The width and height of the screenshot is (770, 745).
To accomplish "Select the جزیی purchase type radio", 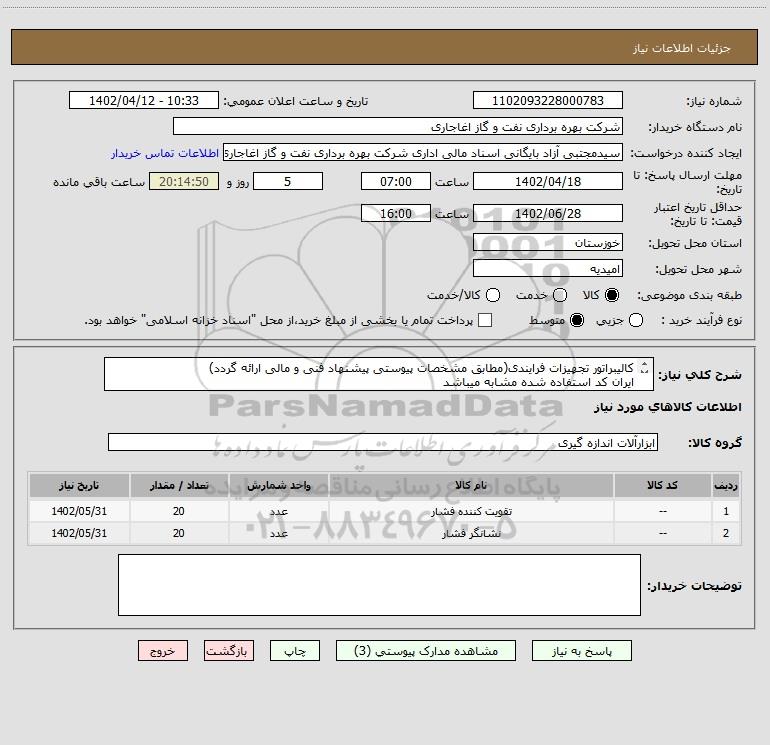I will (x=636, y=321).
